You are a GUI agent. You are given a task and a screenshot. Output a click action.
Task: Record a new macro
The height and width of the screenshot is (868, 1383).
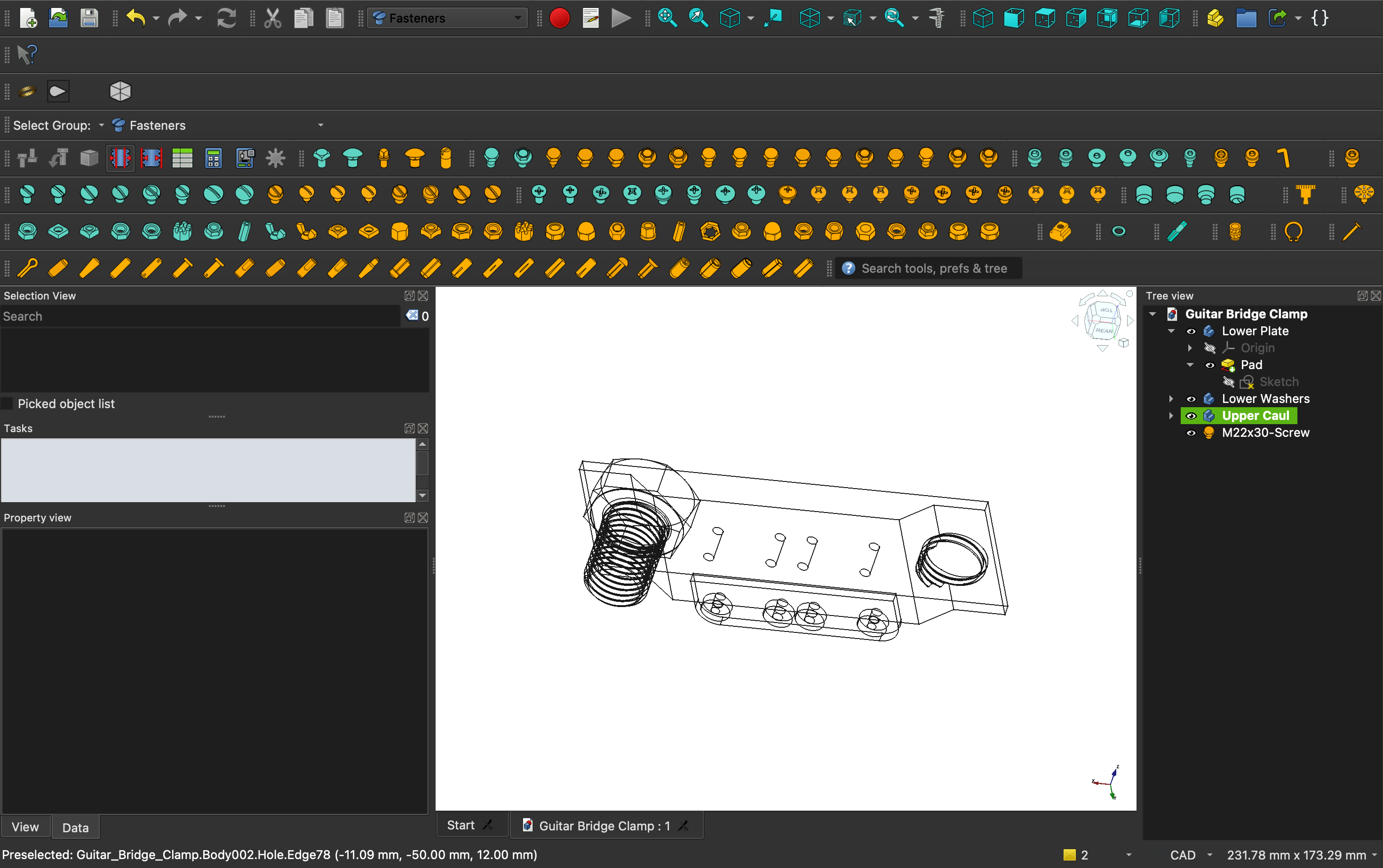coord(559,18)
